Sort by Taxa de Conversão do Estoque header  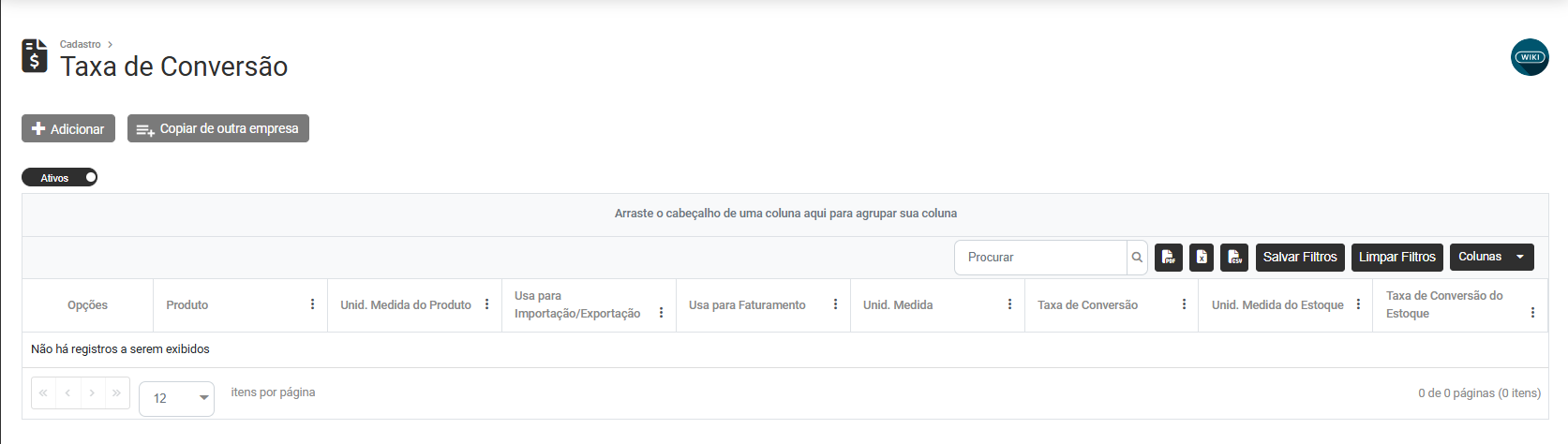[1444, 304]
